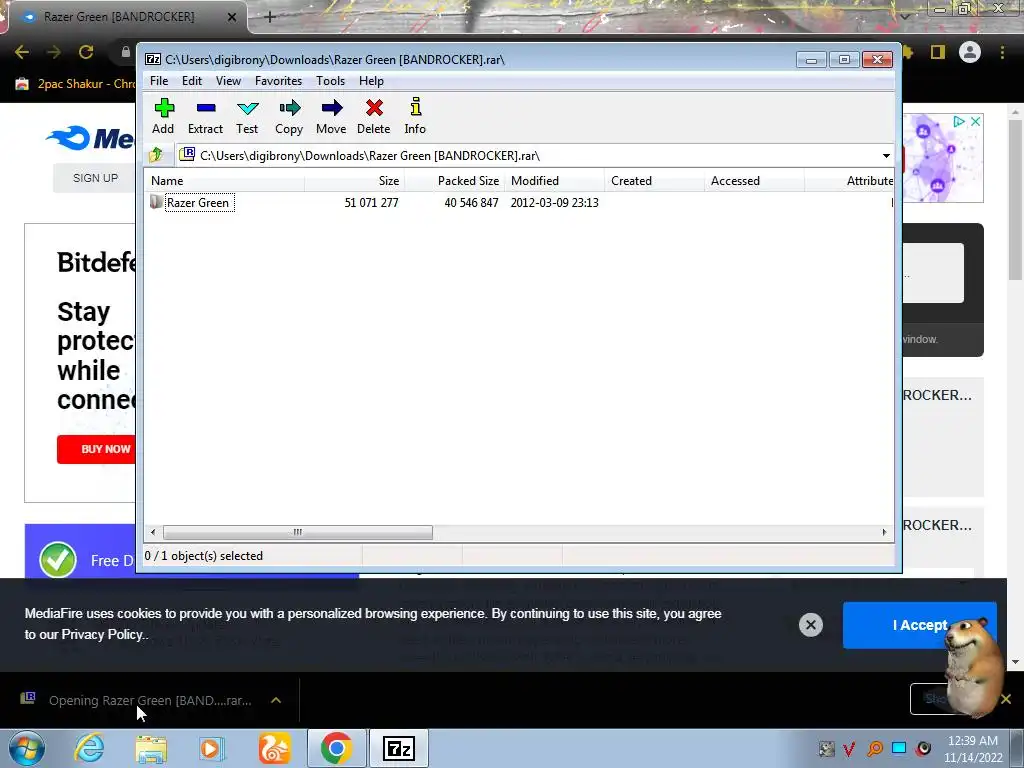Sort by Packed Size column header
The height and width of the screenshot is (768, 1024).
pos(455,181)
